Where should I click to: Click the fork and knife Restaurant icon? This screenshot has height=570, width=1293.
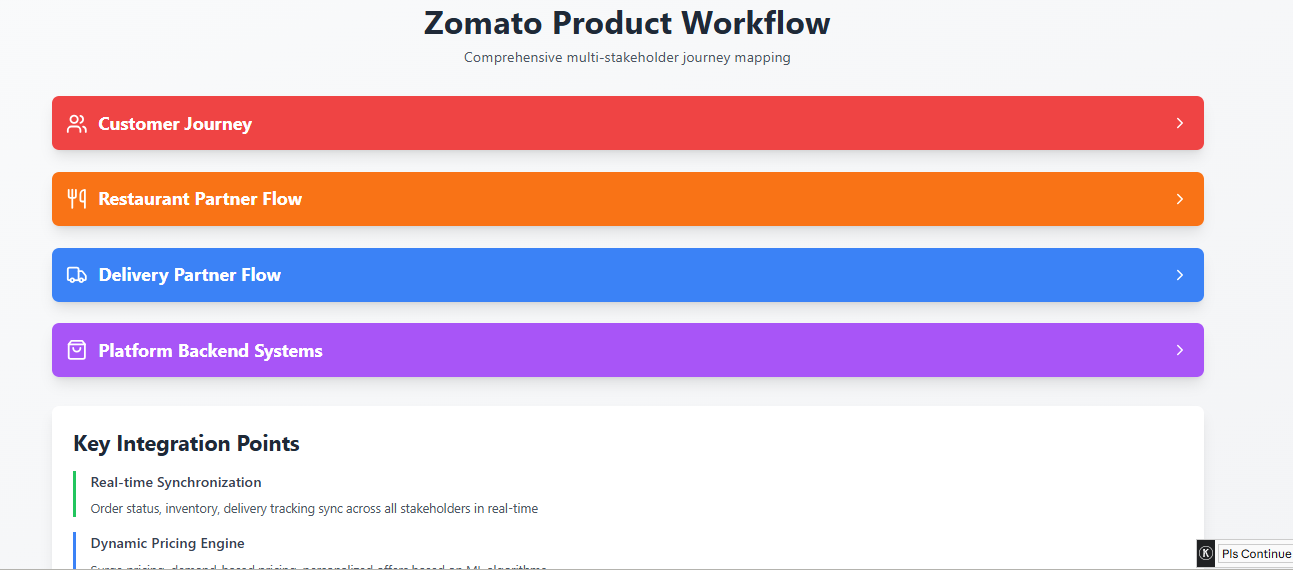click(77, 199)
